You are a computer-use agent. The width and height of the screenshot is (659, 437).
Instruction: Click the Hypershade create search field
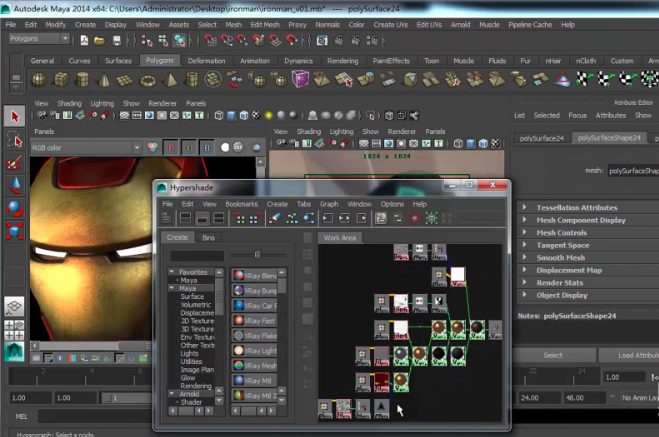197,255
